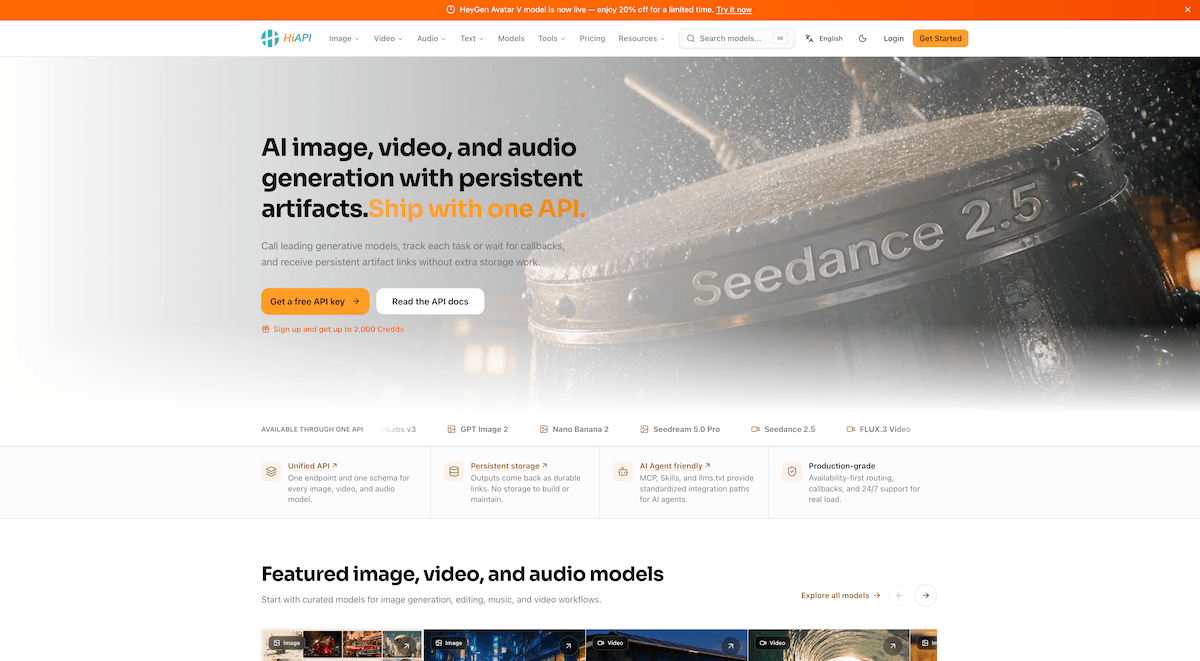The image size is (1200, 661).
Task: Expand the Text navigation dropdown
Action: click(x=472, y=38)
